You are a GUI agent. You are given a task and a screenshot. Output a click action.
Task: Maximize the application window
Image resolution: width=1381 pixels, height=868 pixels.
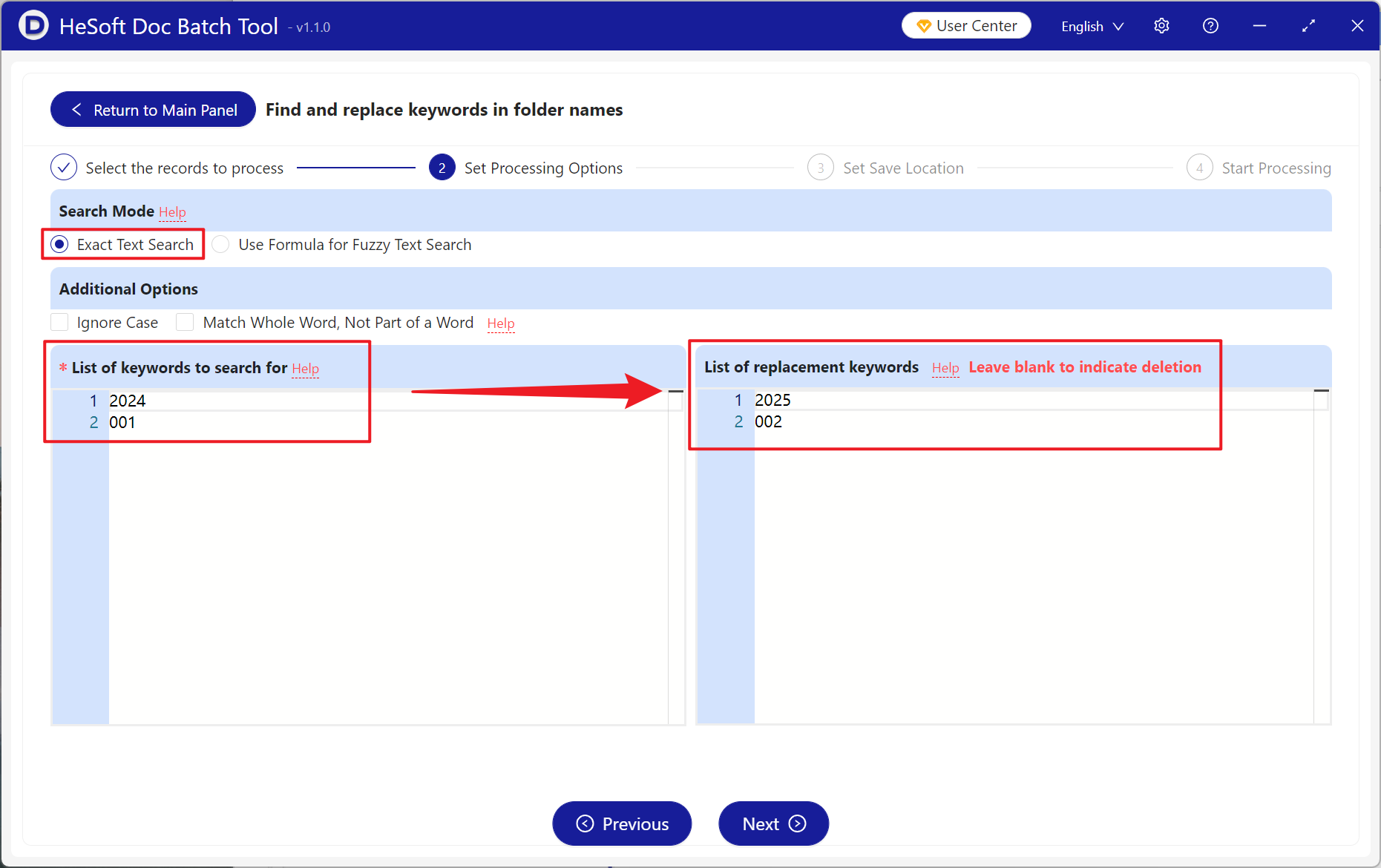[1308, 26]
